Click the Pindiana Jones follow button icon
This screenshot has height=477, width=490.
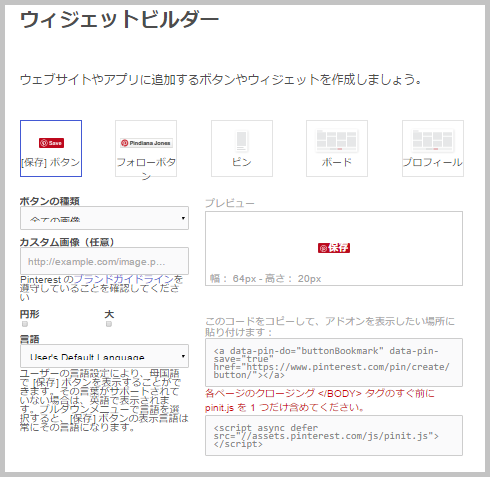pos(146,143)
